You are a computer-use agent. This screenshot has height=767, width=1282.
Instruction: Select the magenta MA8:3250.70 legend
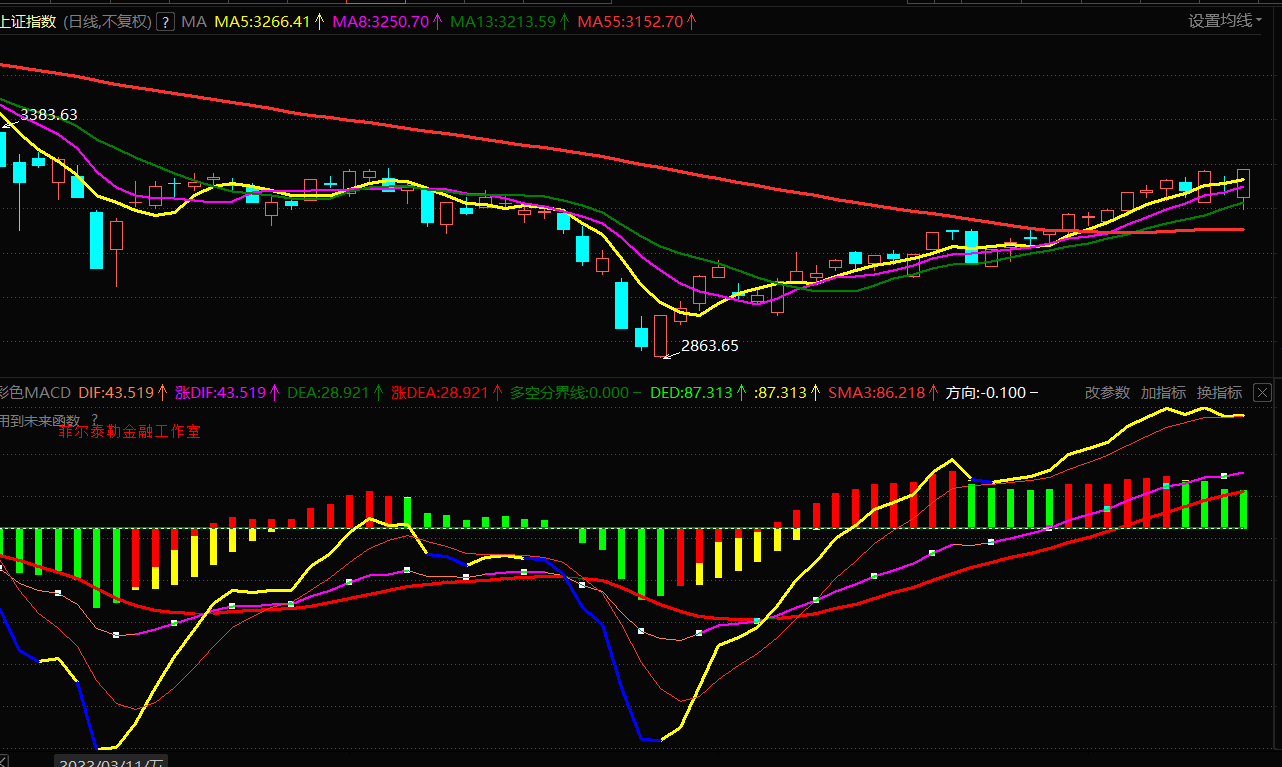[380, 22]
